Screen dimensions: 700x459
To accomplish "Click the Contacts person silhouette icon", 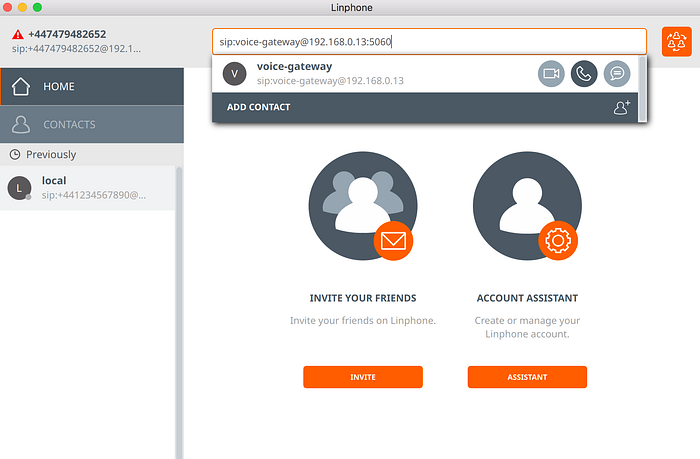I will tap(21, 125).
